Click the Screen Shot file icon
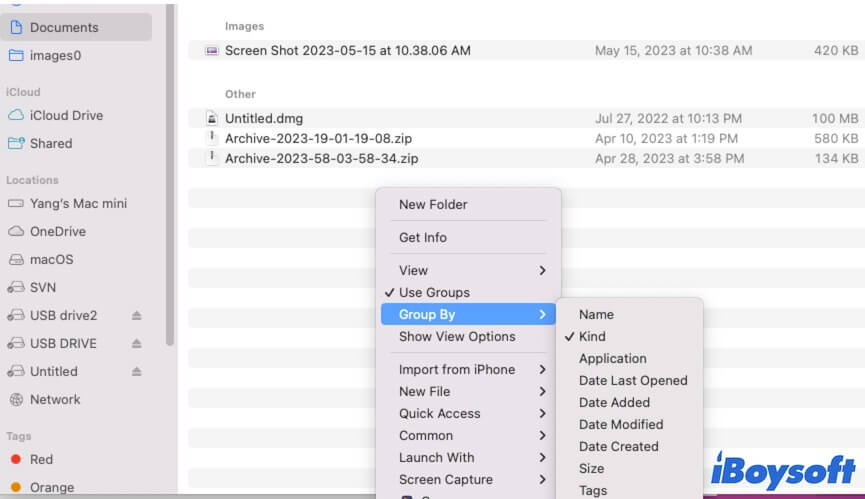Image resolution: width=865 pixels, height=499 pixels. (211, 51)
